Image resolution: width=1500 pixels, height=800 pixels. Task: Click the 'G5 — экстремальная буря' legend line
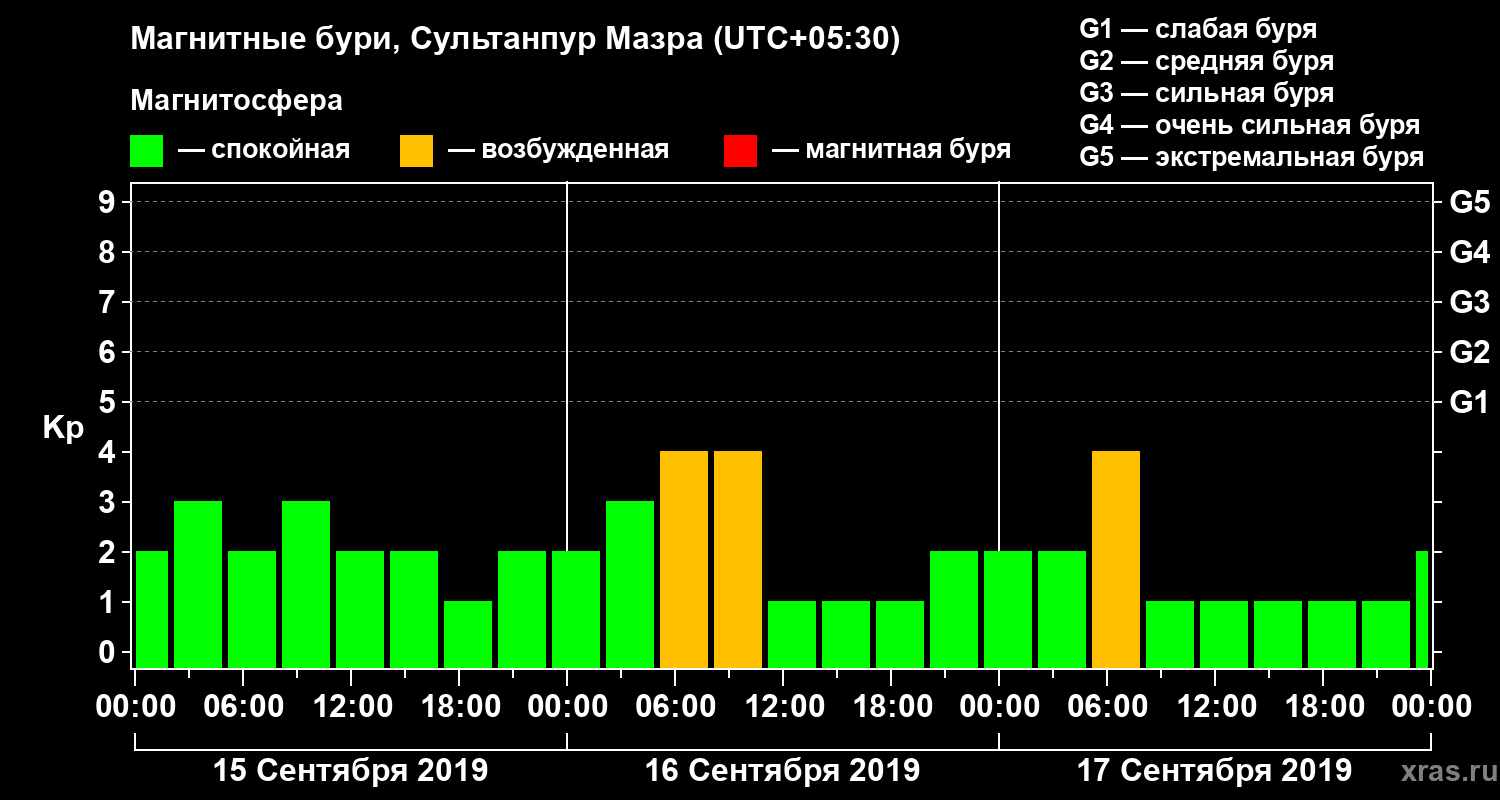point(1252,158)
